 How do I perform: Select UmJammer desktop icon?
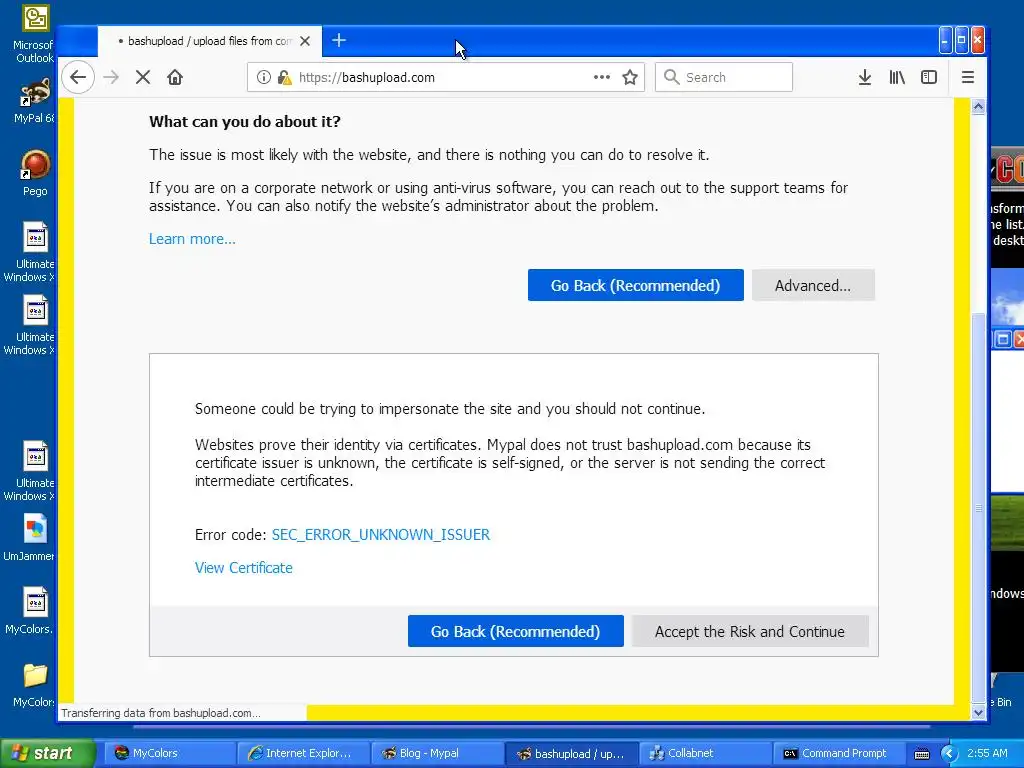click(30, 538)
